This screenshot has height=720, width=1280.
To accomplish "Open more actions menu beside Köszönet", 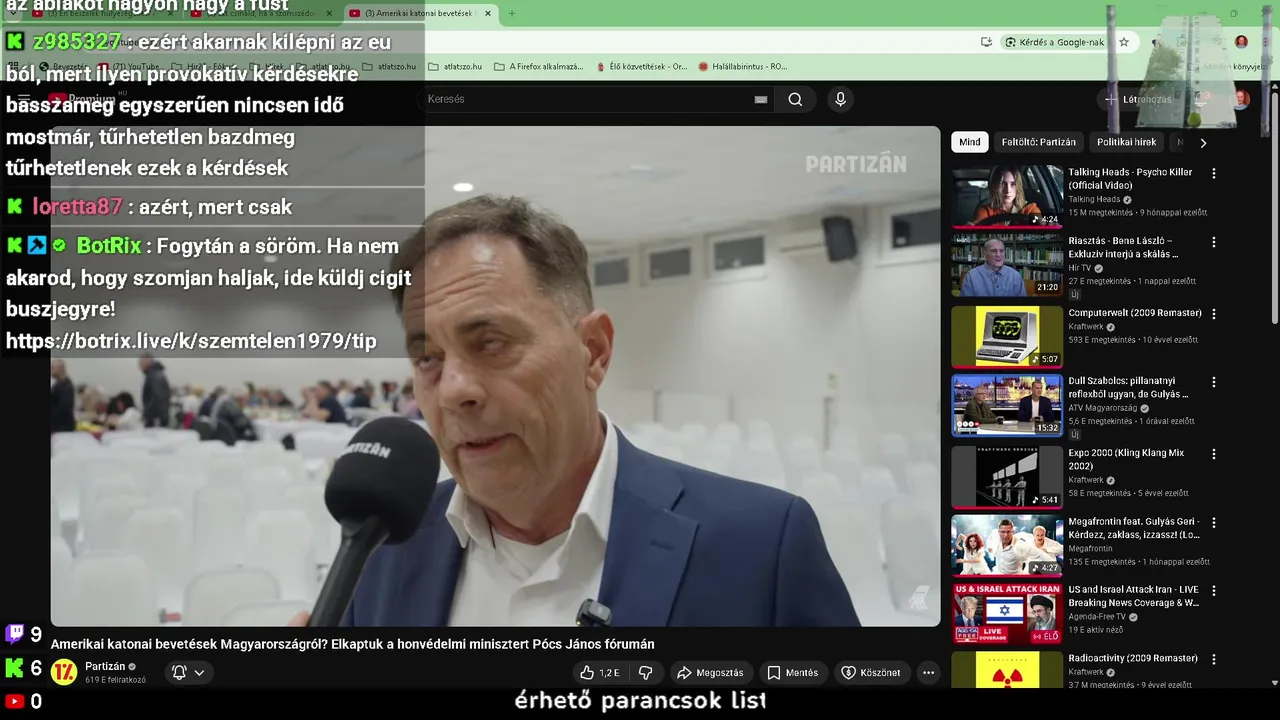I will 928,673.
